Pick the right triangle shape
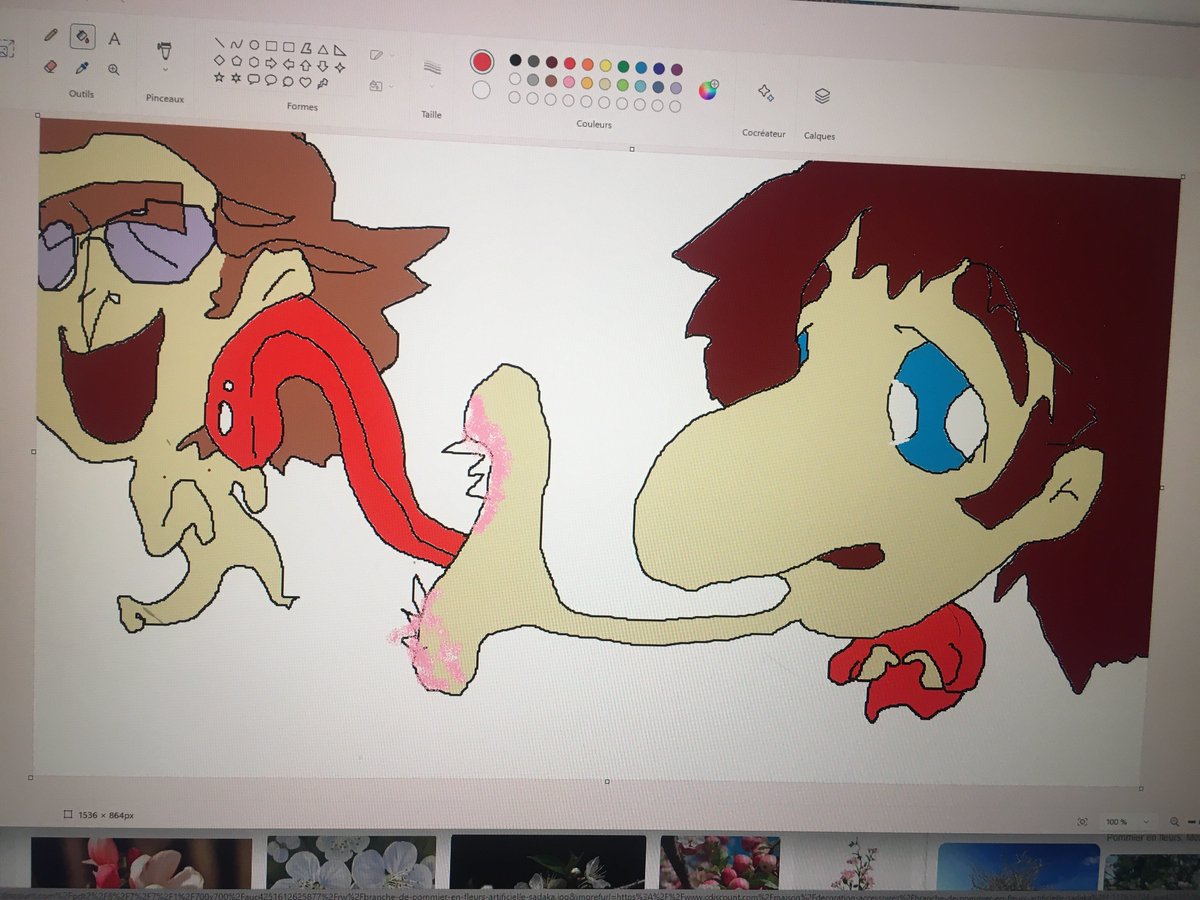 (x=340, y=50)
